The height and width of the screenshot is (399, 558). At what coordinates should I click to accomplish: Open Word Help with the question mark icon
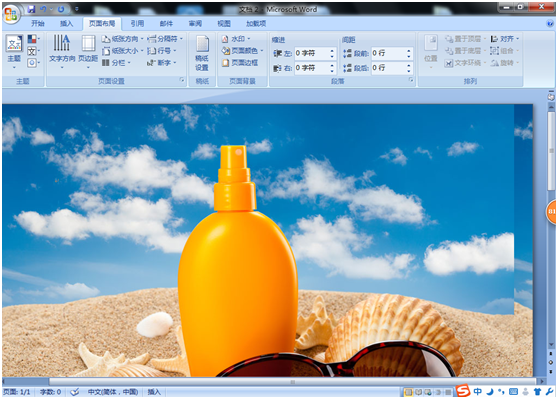[x=550, y=23]
